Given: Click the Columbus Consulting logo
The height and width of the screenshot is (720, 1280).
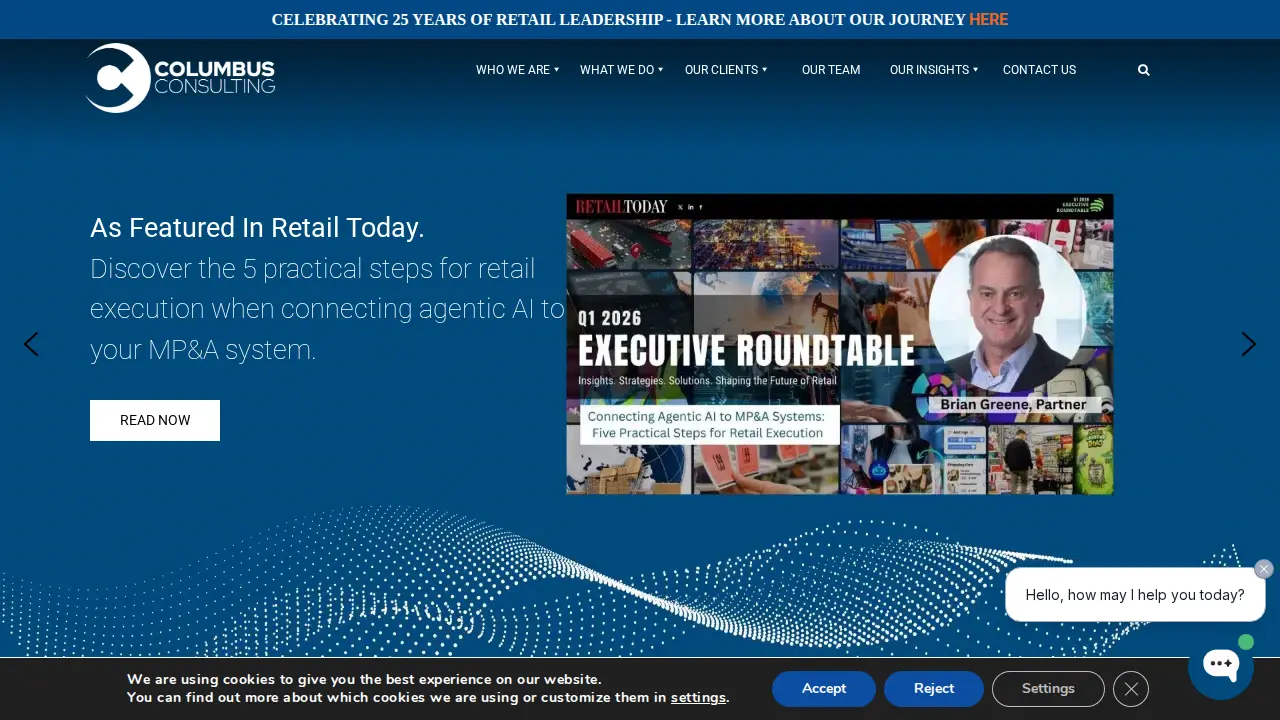Looking at the screenshot, I should click(180, 78).
